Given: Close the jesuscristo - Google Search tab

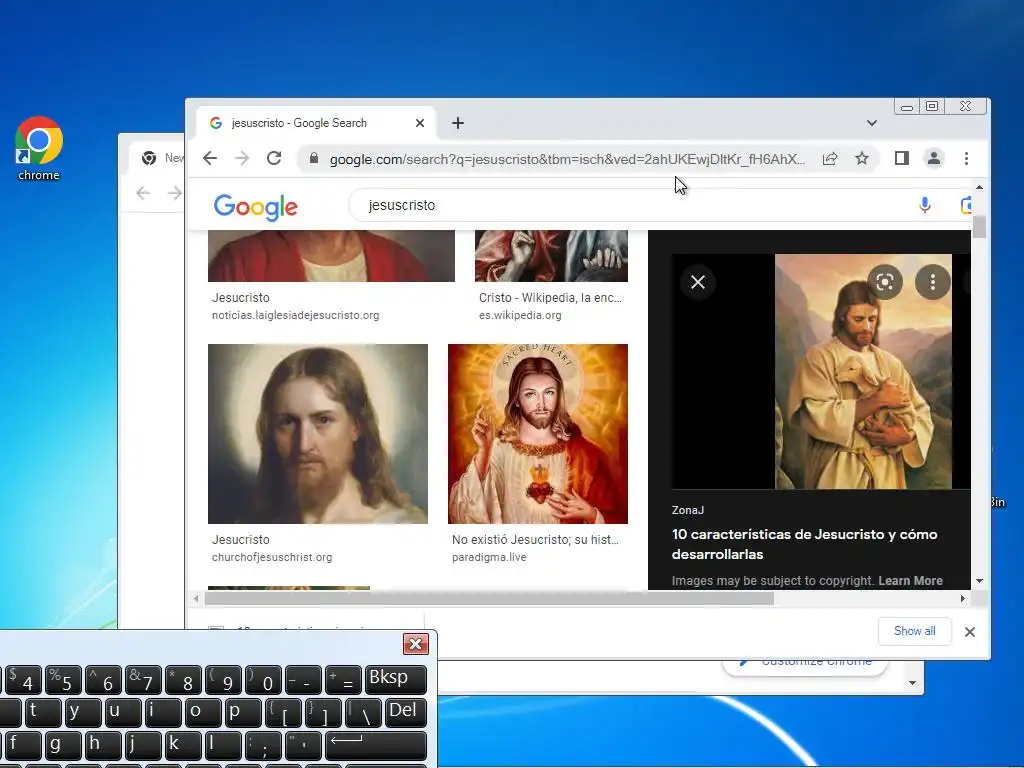Looking at the screenshot, I should click(x=420, y=123).
